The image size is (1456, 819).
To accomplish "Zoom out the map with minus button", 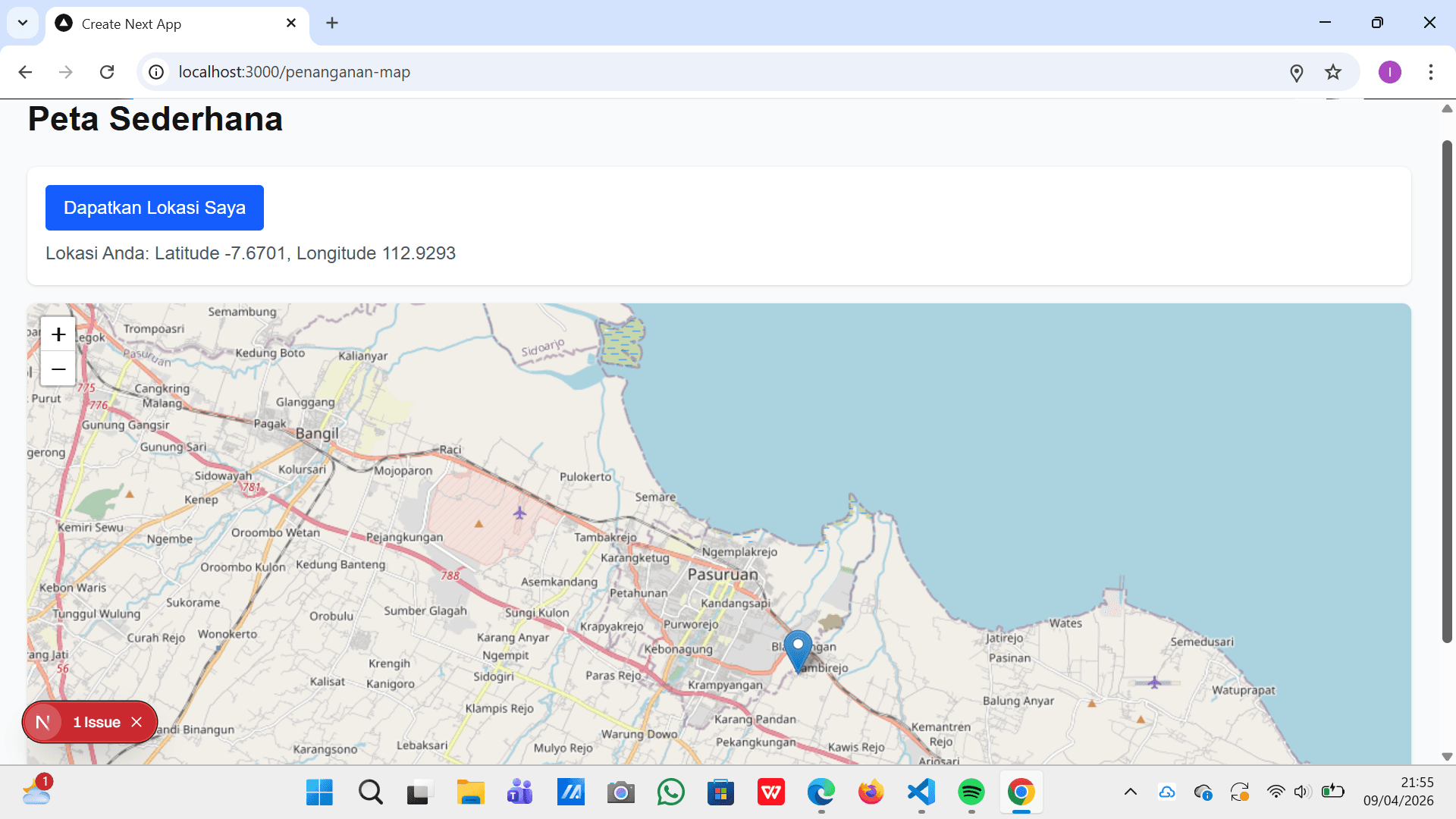I will point(58,369).
